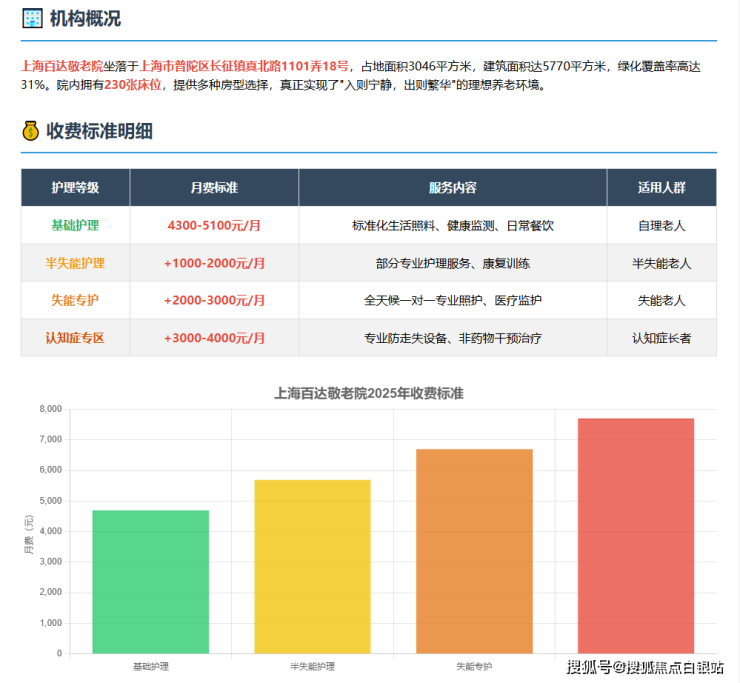This screenshot has height=683, width=740.
Task: Click the 半失能护理 table row label
Action: tap(75, 264)
